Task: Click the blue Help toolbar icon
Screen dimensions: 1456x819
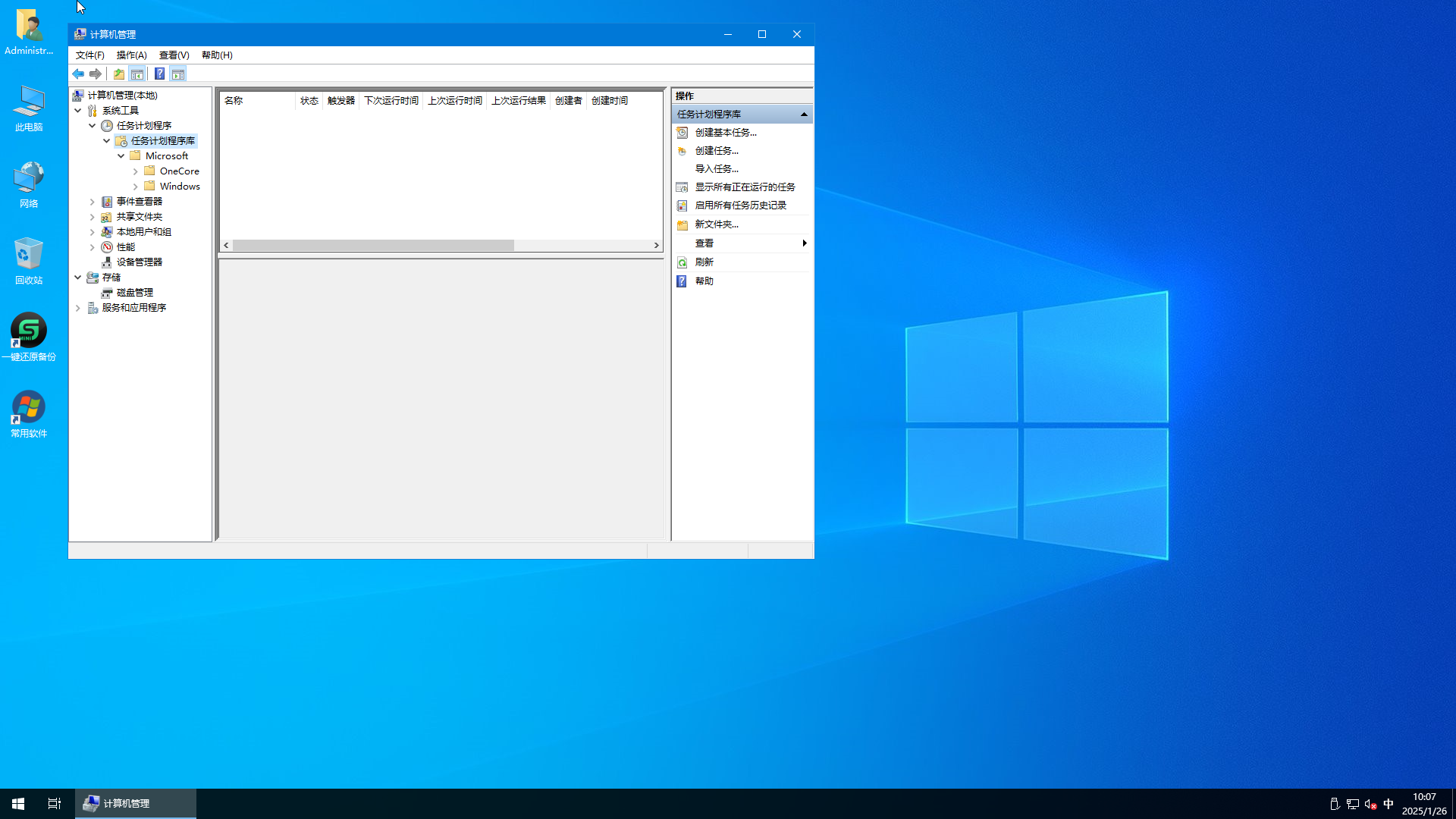Action: 160,74
